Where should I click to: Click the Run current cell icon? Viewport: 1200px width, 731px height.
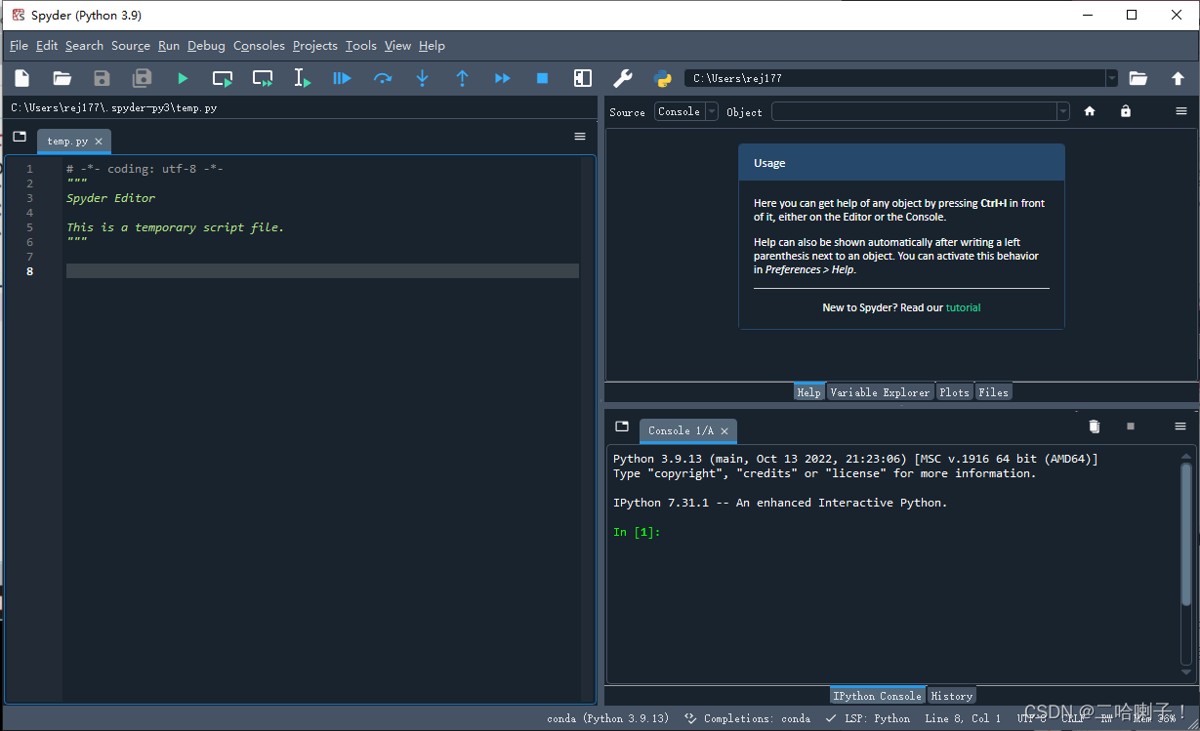tap(222, 78)
